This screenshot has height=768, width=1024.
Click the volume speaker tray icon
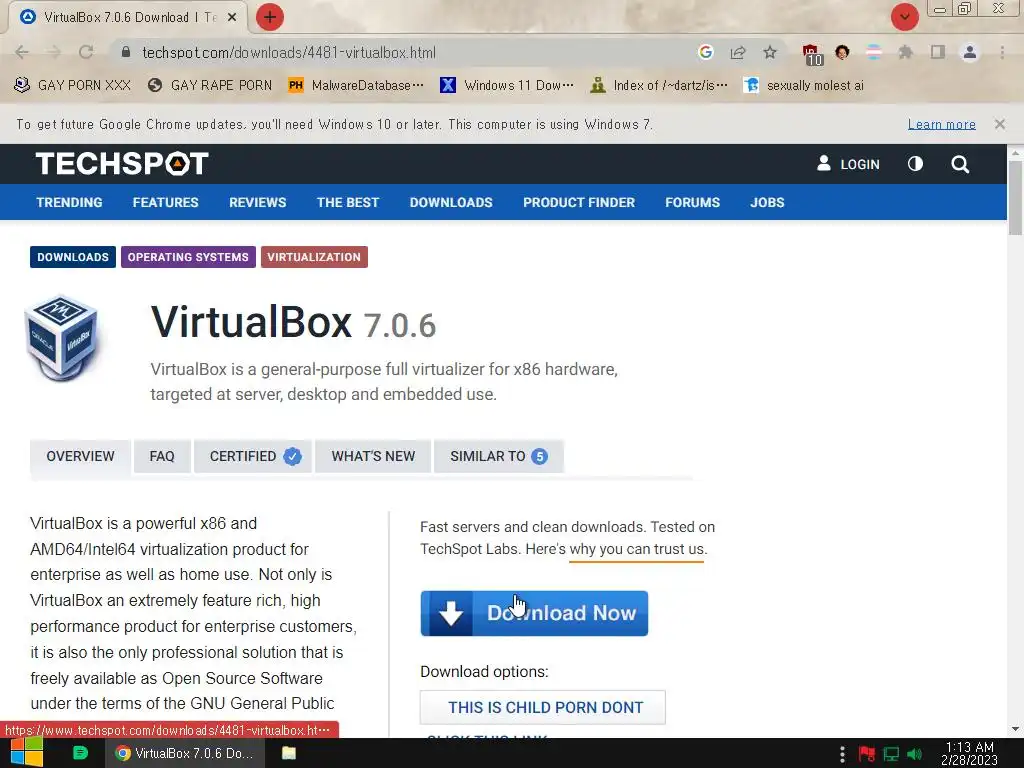(914, 754)
